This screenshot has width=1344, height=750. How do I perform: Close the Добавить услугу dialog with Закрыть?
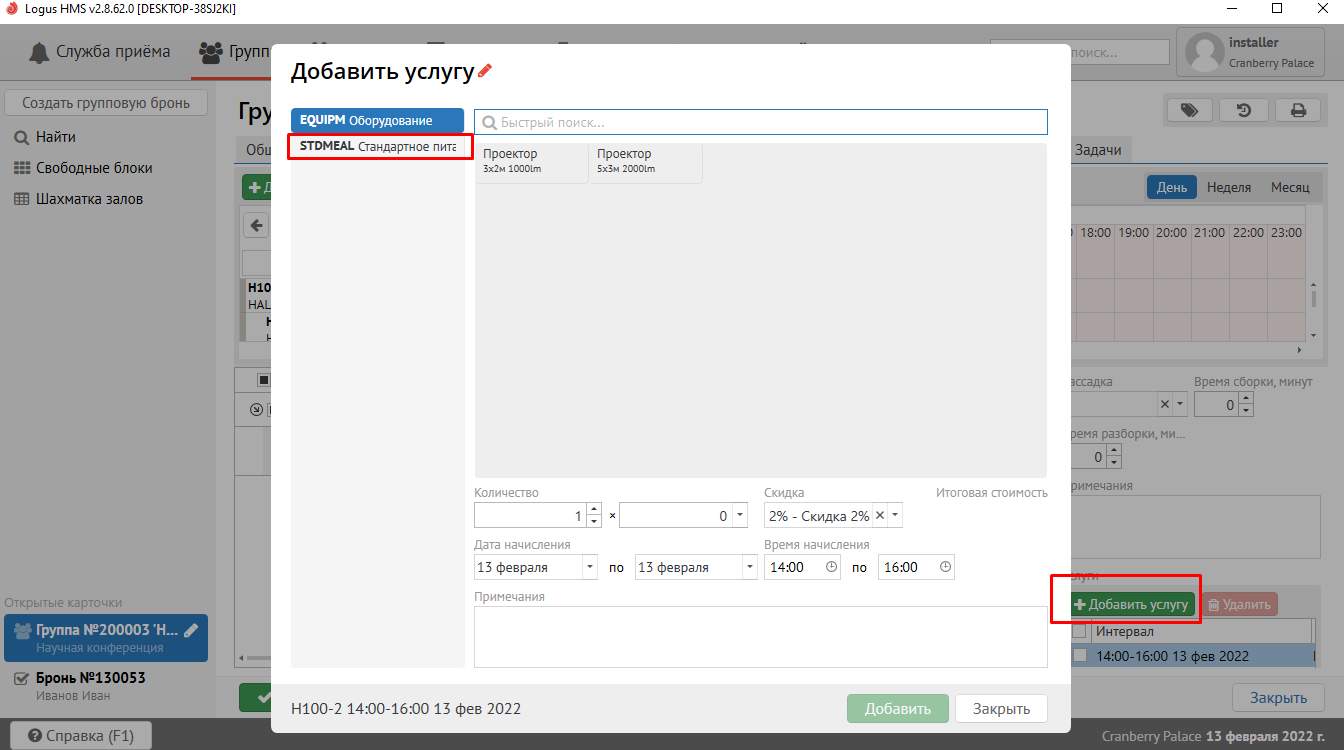pos(1001,709)
